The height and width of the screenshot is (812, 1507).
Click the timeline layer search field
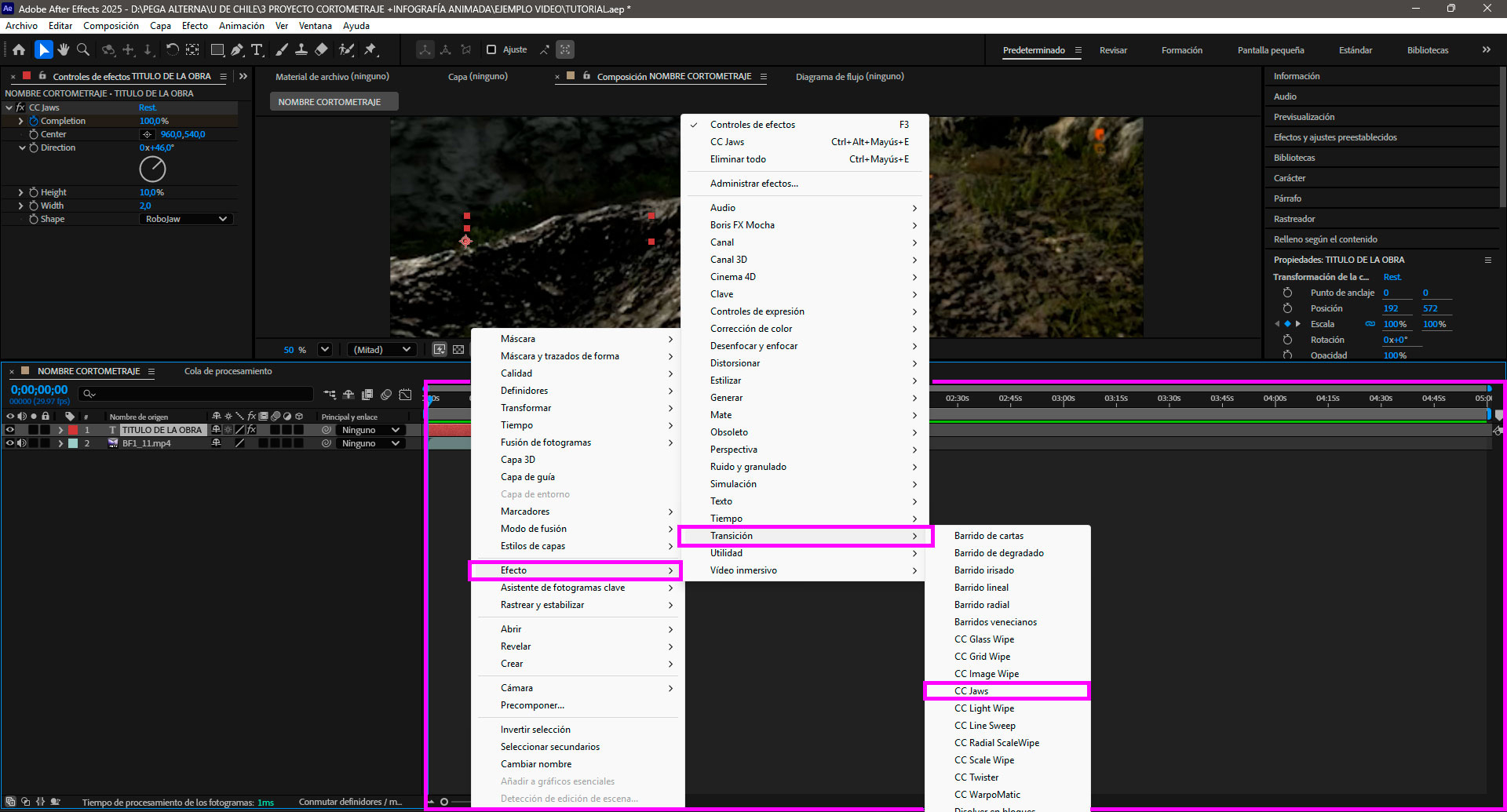tap(196, 394)
